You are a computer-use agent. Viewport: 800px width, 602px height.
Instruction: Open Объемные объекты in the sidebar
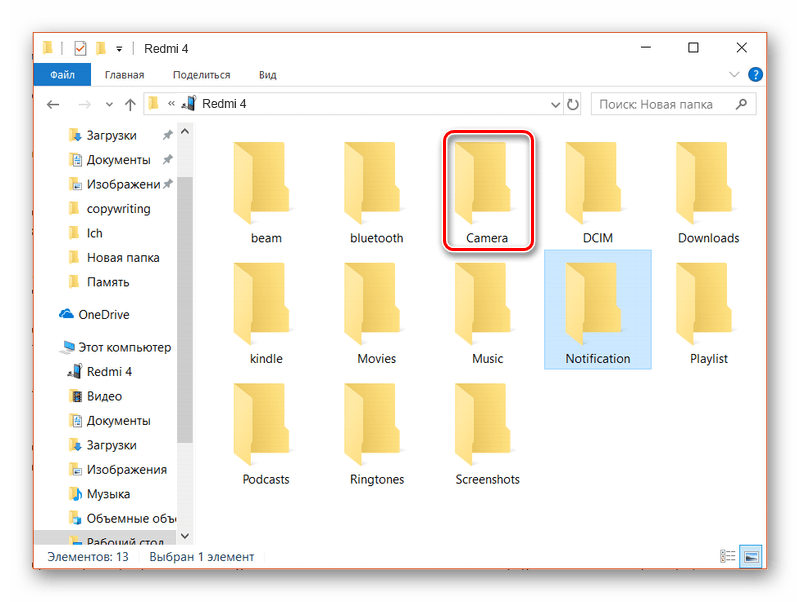click(x=122, y=519)
